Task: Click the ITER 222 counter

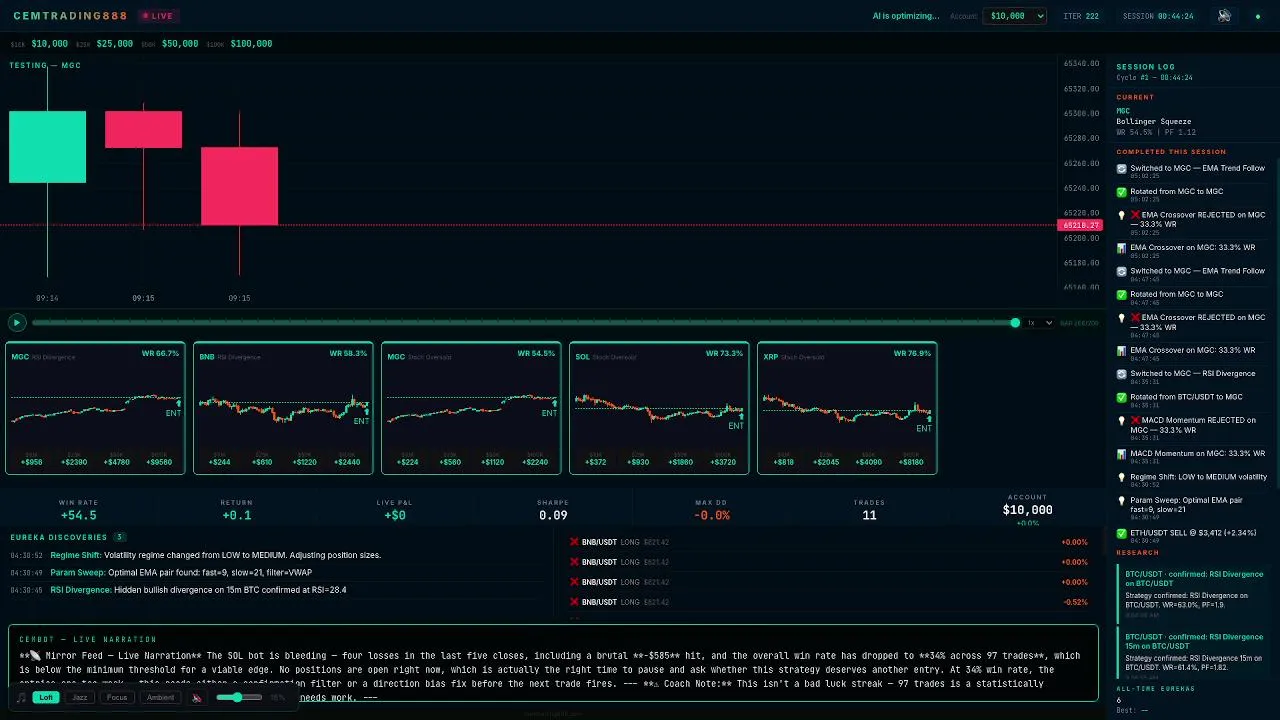Action: (1081, 16)
